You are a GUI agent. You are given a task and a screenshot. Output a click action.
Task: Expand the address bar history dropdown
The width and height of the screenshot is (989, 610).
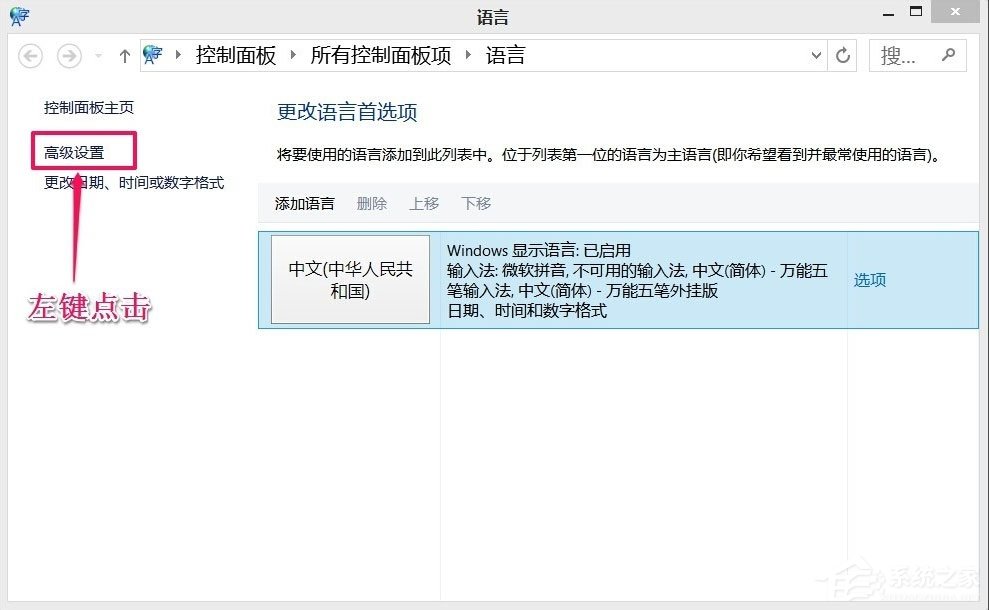click(x=815, y=55)
